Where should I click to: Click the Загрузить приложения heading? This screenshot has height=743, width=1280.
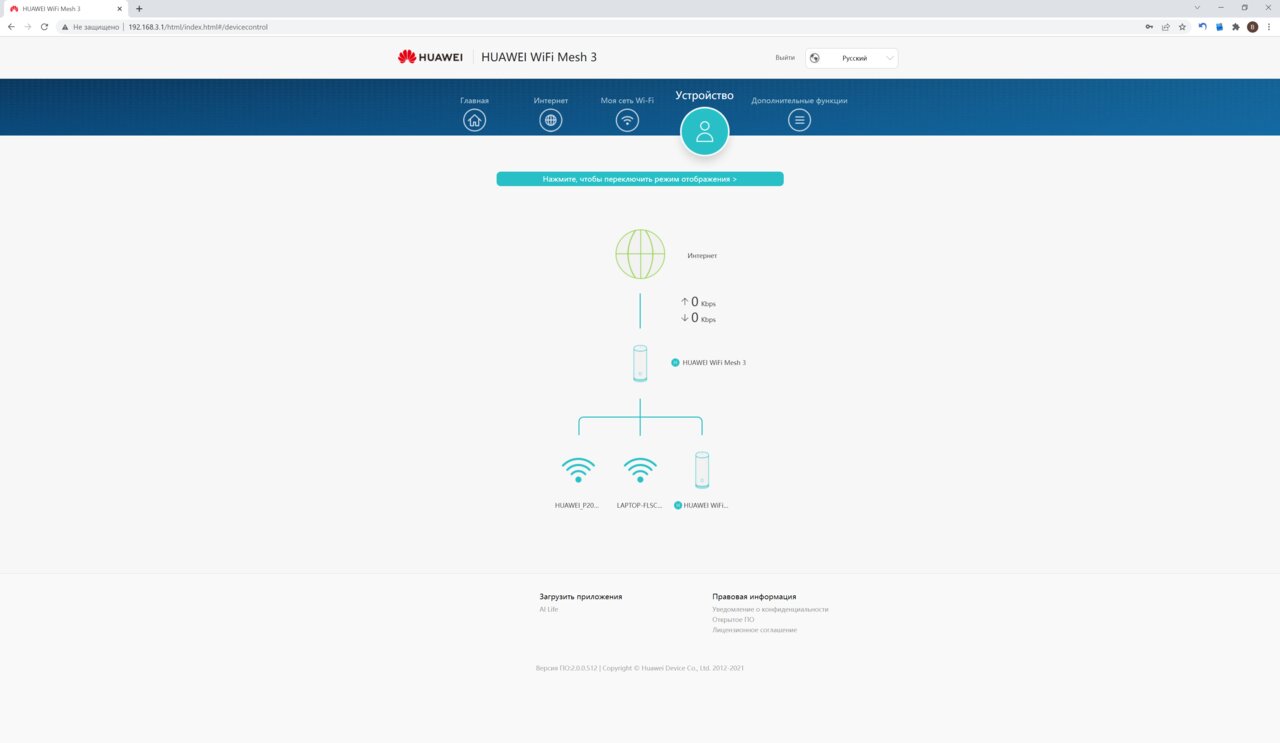coord(581,597)
